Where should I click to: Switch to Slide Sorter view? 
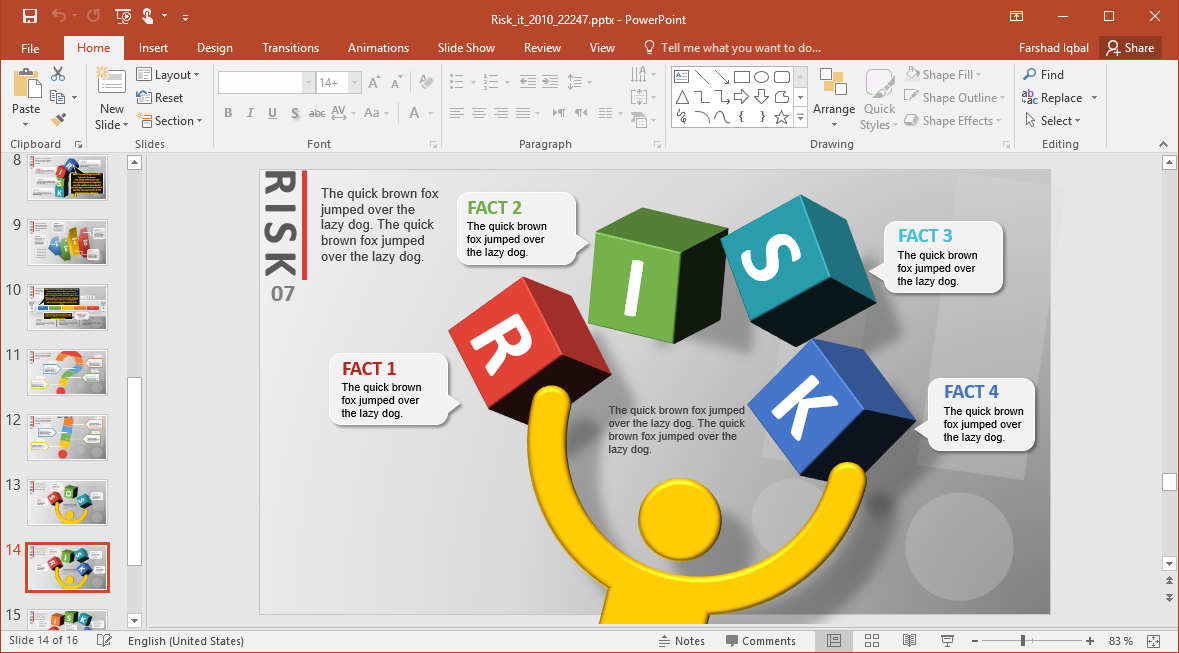pos(871,641)
